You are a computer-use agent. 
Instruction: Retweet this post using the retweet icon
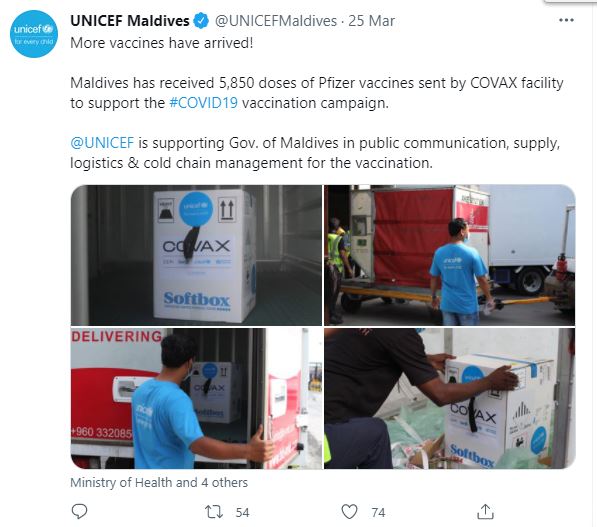214,512
